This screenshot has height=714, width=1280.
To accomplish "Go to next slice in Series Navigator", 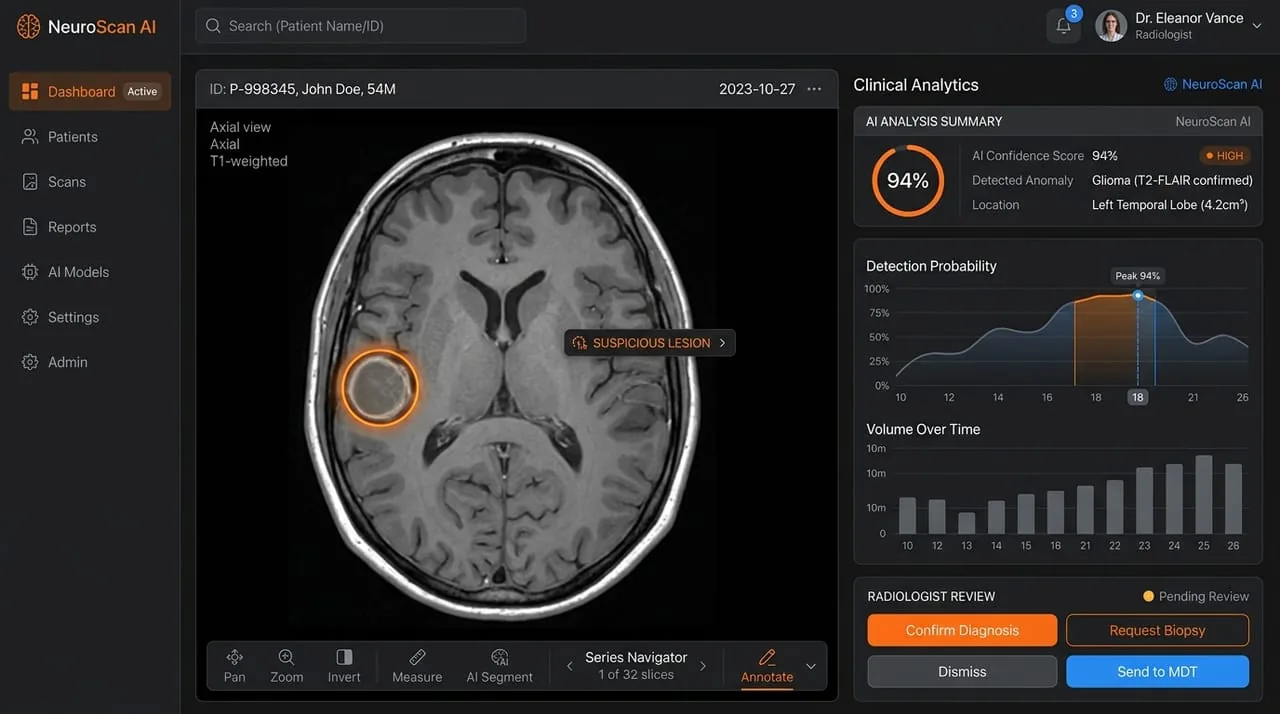I will tap(703, 666).
